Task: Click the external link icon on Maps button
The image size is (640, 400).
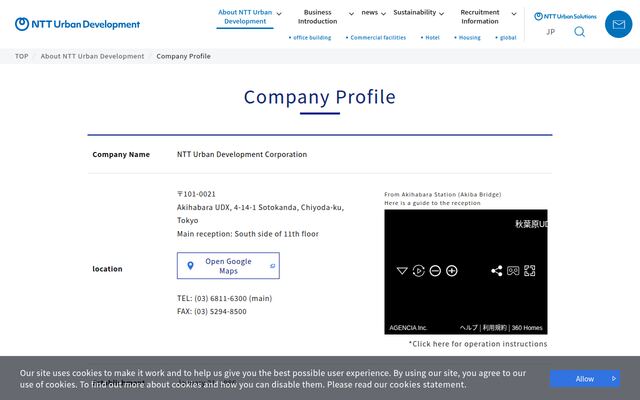Action: point(272,266)
